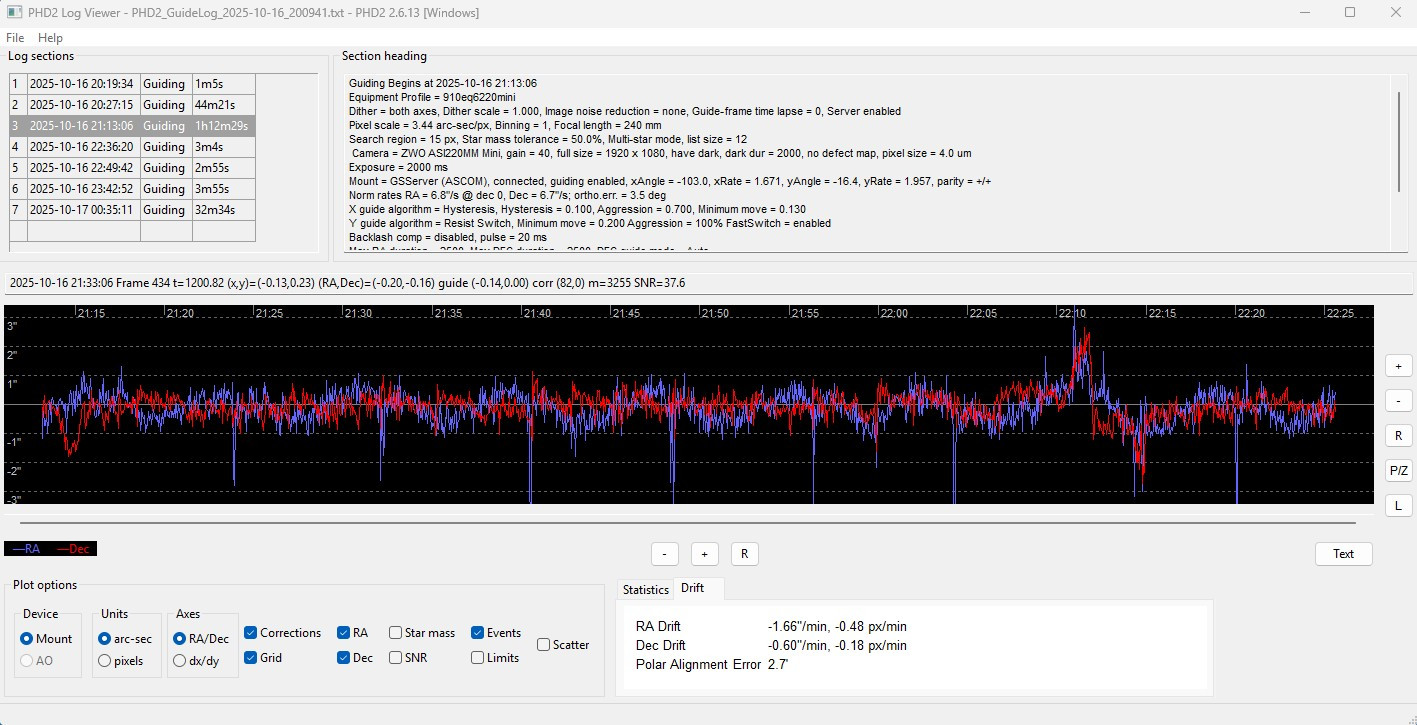Click the red Dec legend swatch
1417x725 pixels.
click(x=74, y=549)
